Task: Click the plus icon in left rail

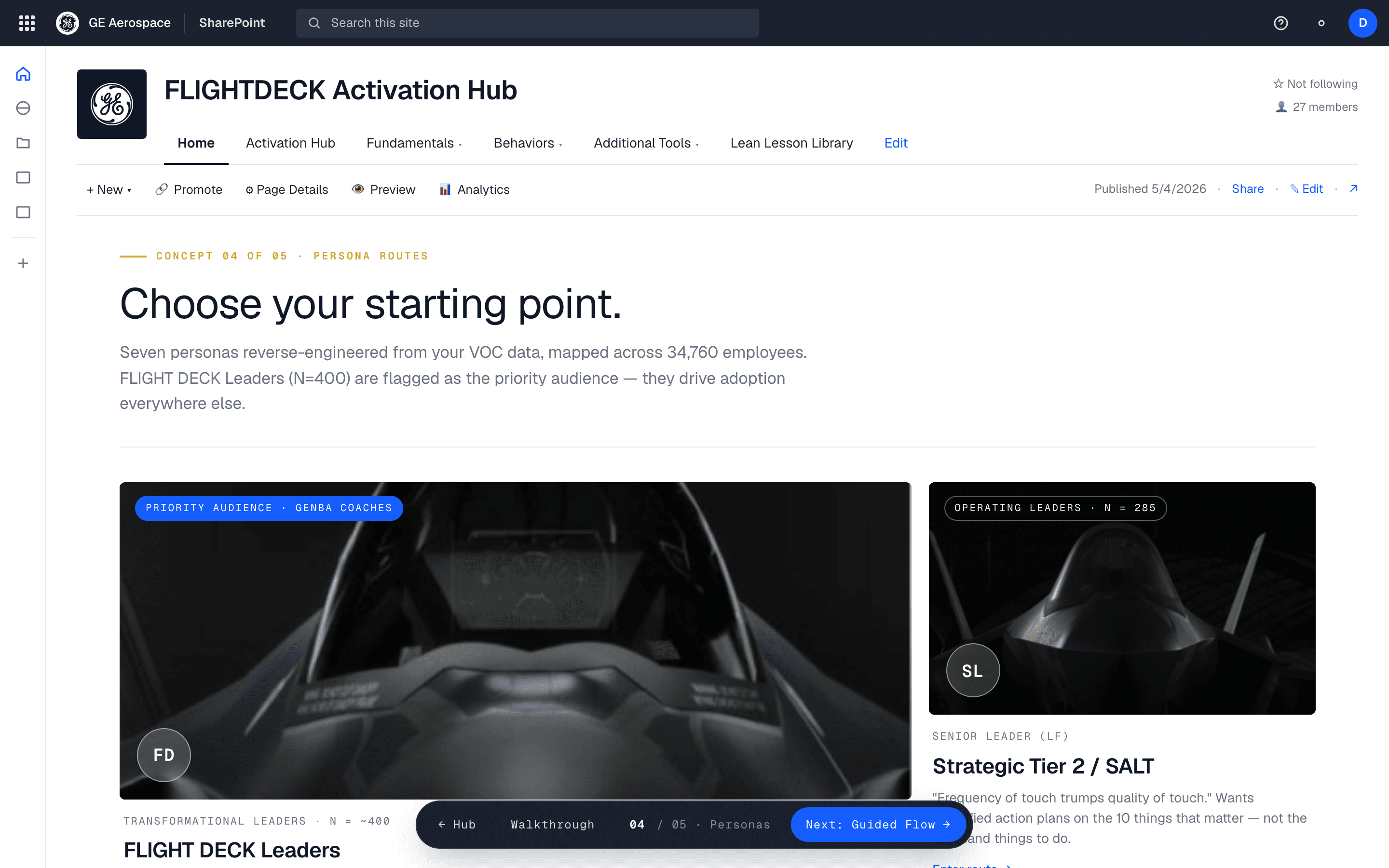Action: point(23,263)
